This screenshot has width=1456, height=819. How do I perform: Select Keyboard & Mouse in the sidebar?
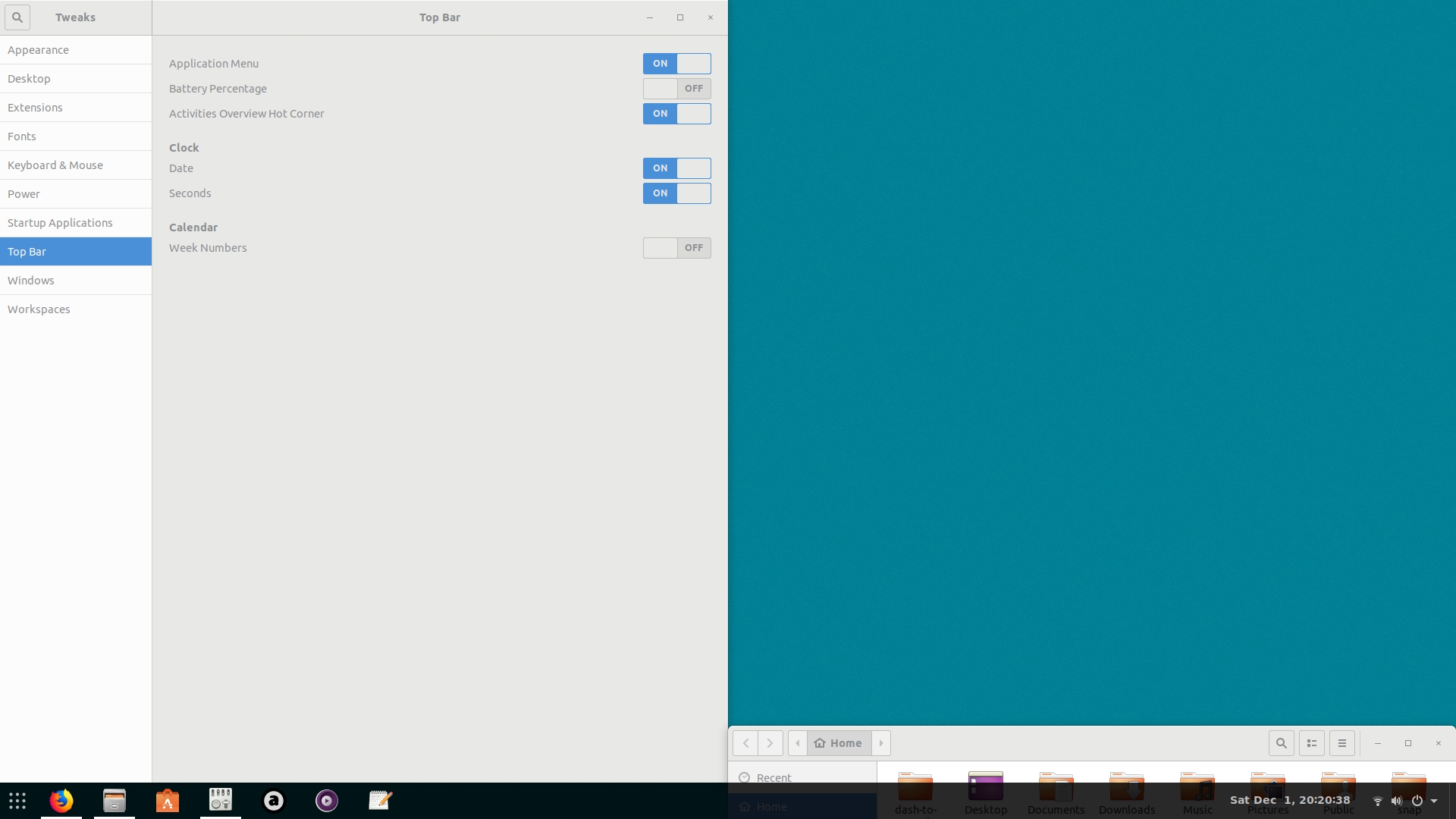pos(76,165)
